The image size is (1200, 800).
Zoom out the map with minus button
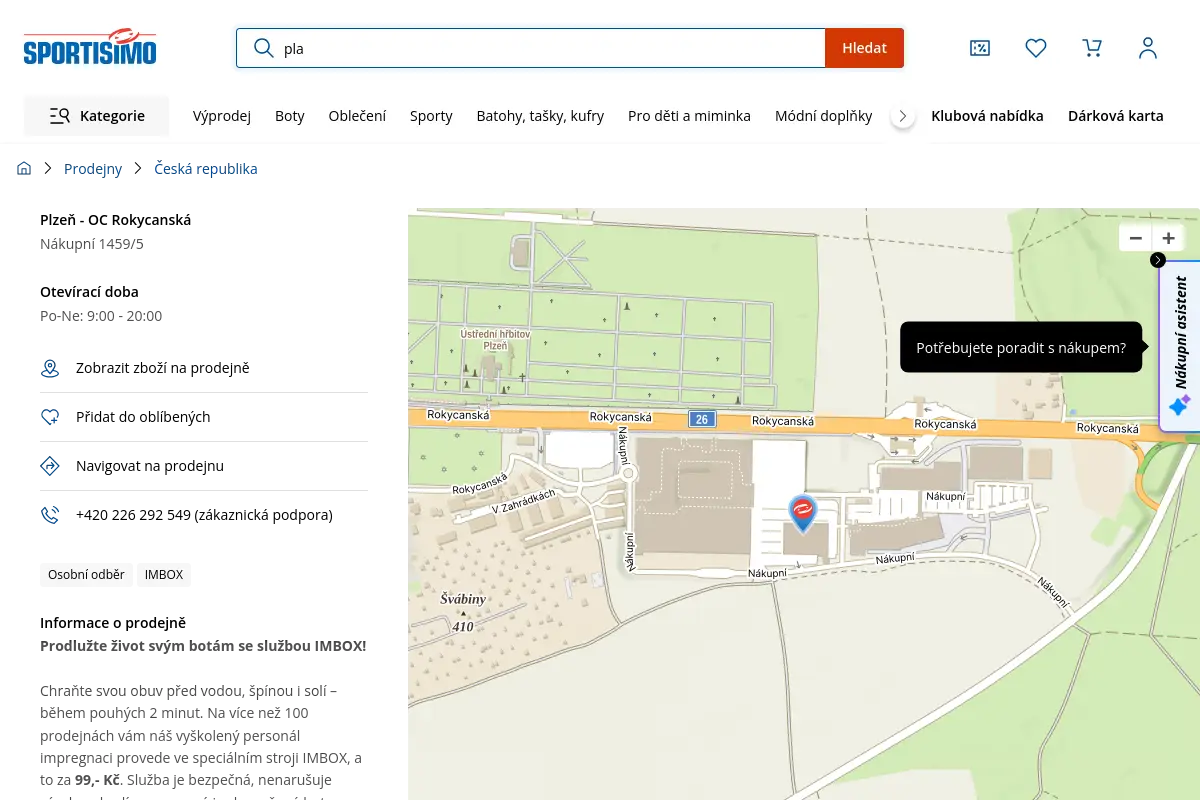tap(1136, 238)
